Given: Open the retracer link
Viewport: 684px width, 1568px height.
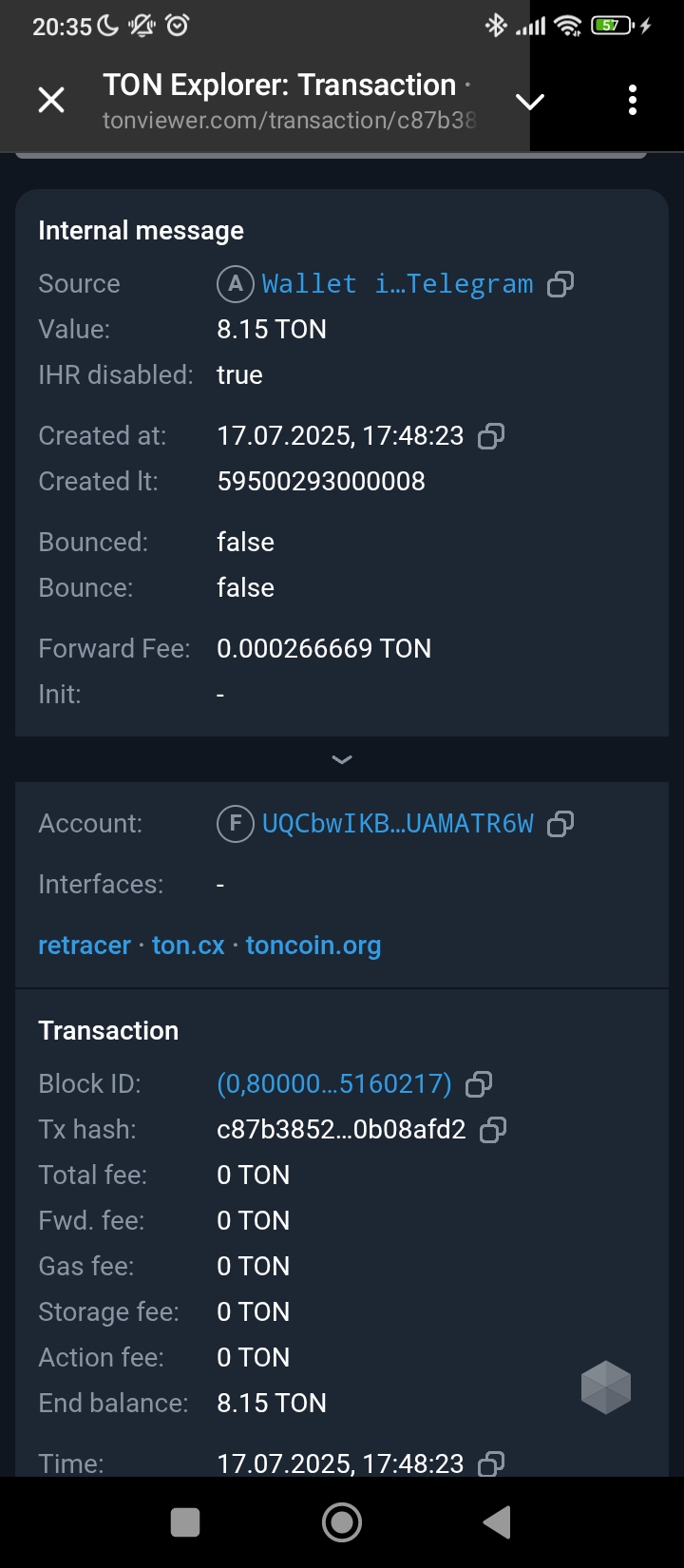Looking at the screenshot, I should 85,946.
